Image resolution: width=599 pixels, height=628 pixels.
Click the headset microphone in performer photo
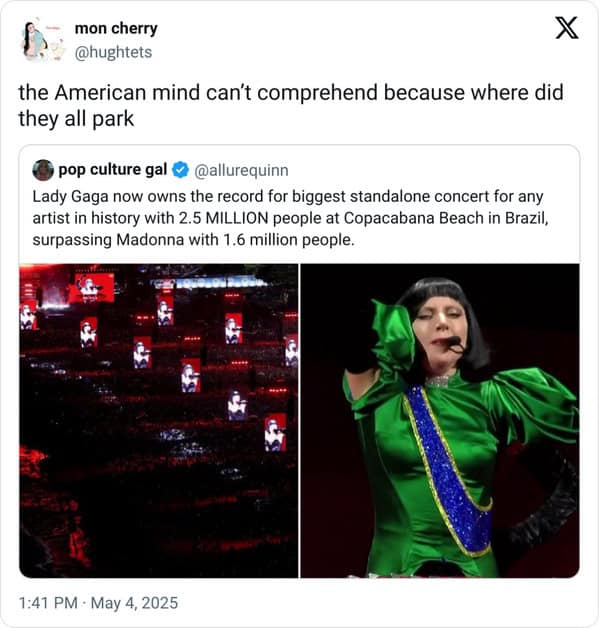pos(452,342)
